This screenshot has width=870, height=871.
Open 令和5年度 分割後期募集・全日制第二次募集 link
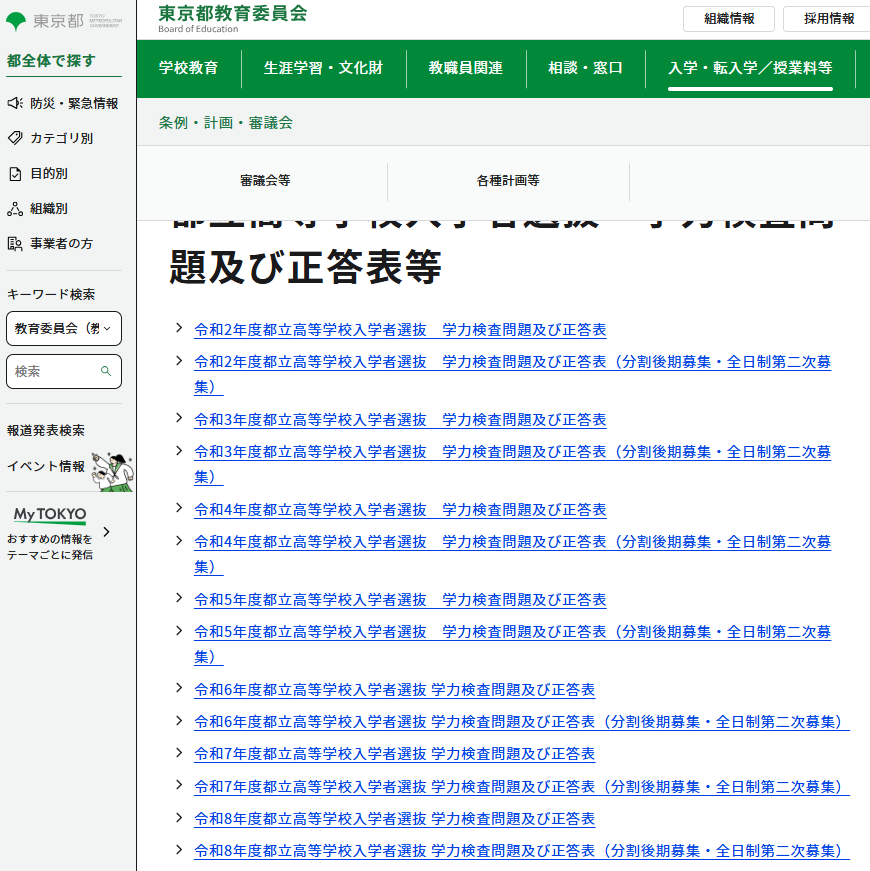point(512,644)
